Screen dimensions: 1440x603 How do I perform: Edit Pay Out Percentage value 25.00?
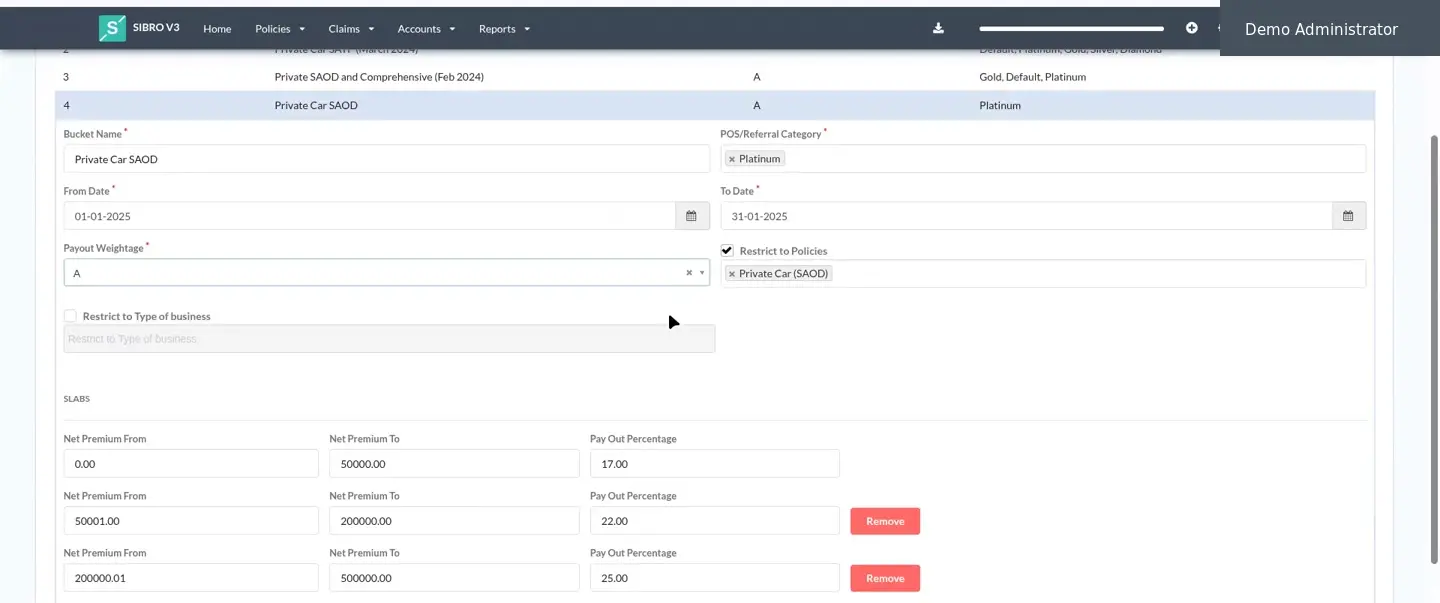(x=715, y=578)
